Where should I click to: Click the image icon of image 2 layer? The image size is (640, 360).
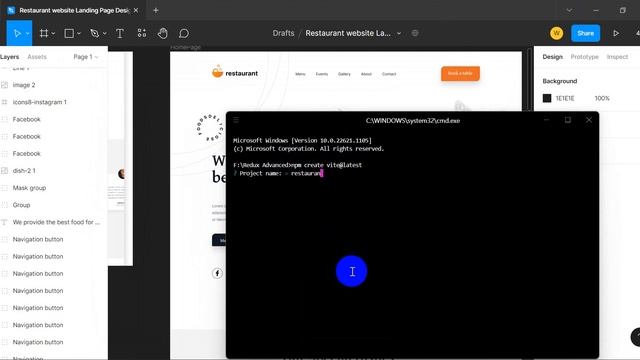point(4,85)
